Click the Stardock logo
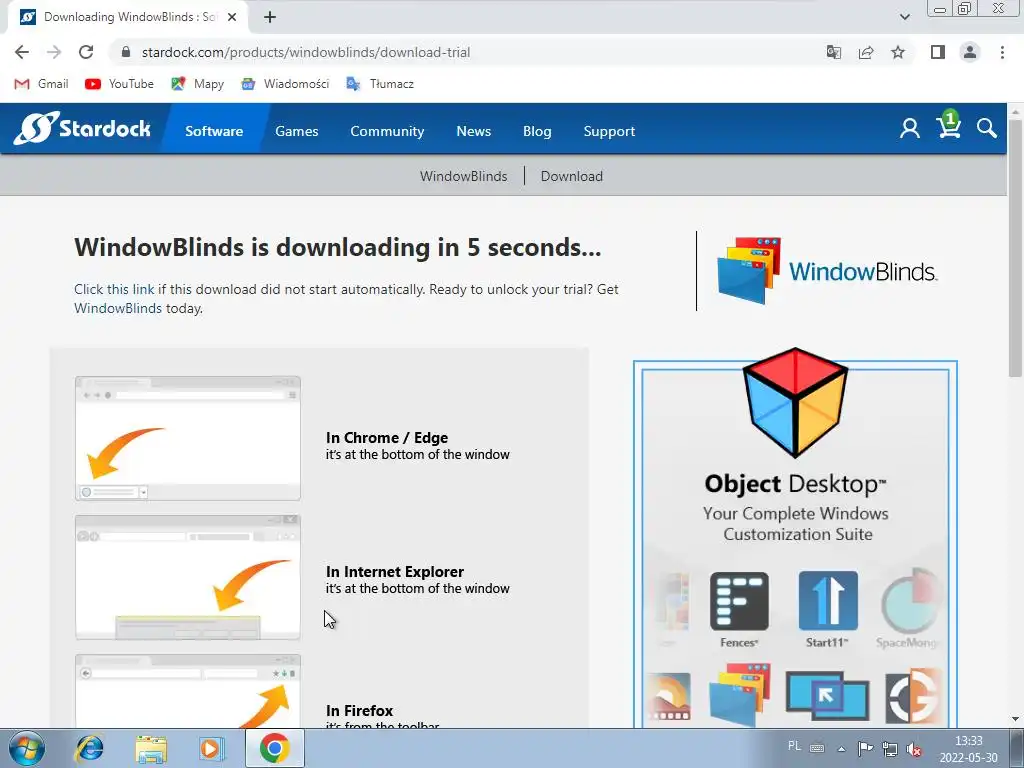1024x768 pixels. click(82, 128)
